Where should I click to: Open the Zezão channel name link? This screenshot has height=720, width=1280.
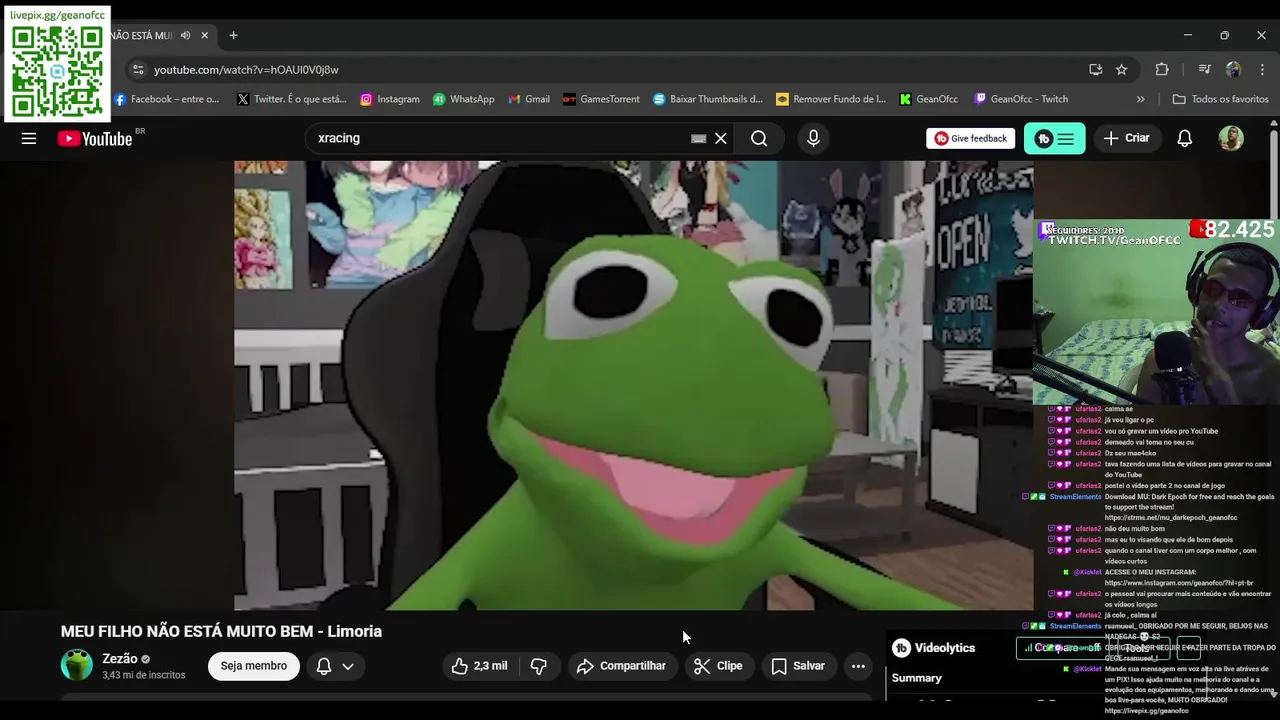coord(120,658)
